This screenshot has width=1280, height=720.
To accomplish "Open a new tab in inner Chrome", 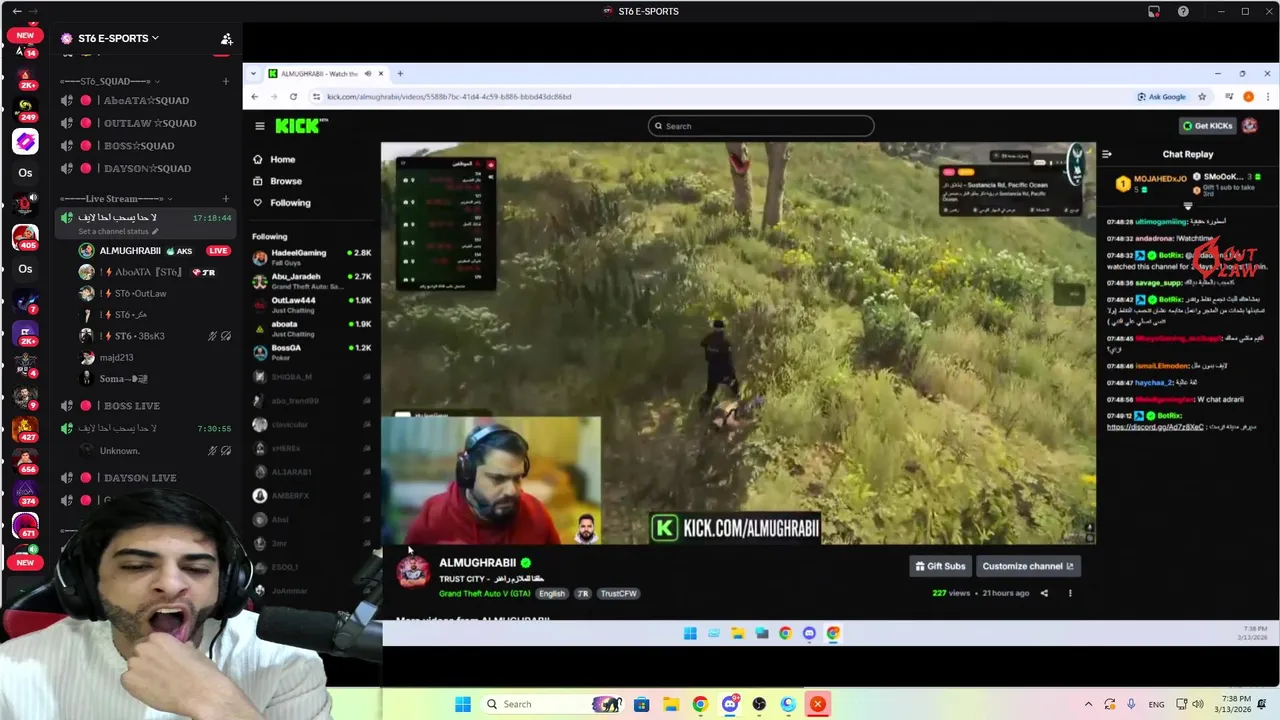I will [400, 73].
